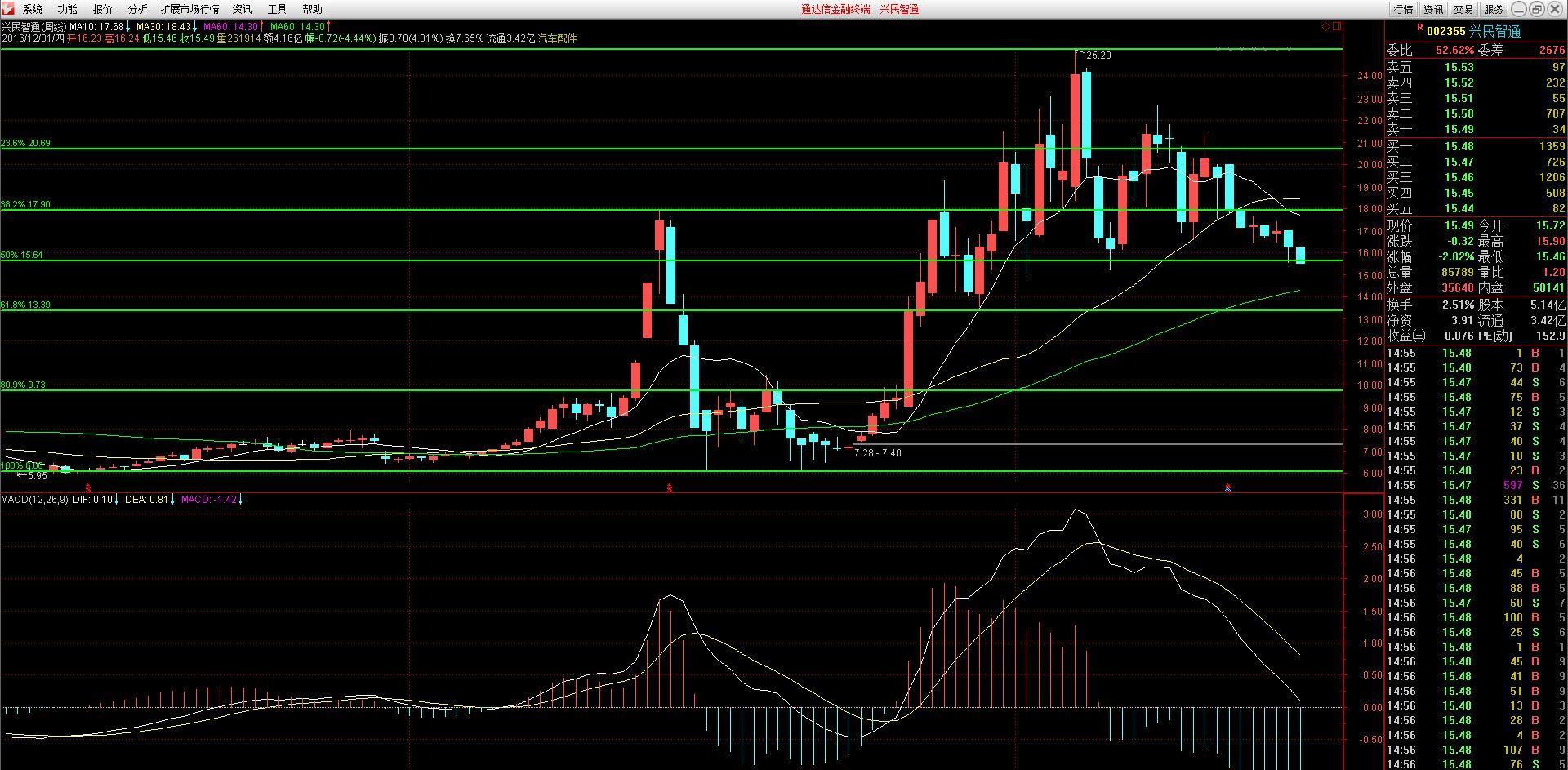Click the stock name 兴民智通 in quote panel
This screenshot has width=1568, height=770.
coord(1494,31)
